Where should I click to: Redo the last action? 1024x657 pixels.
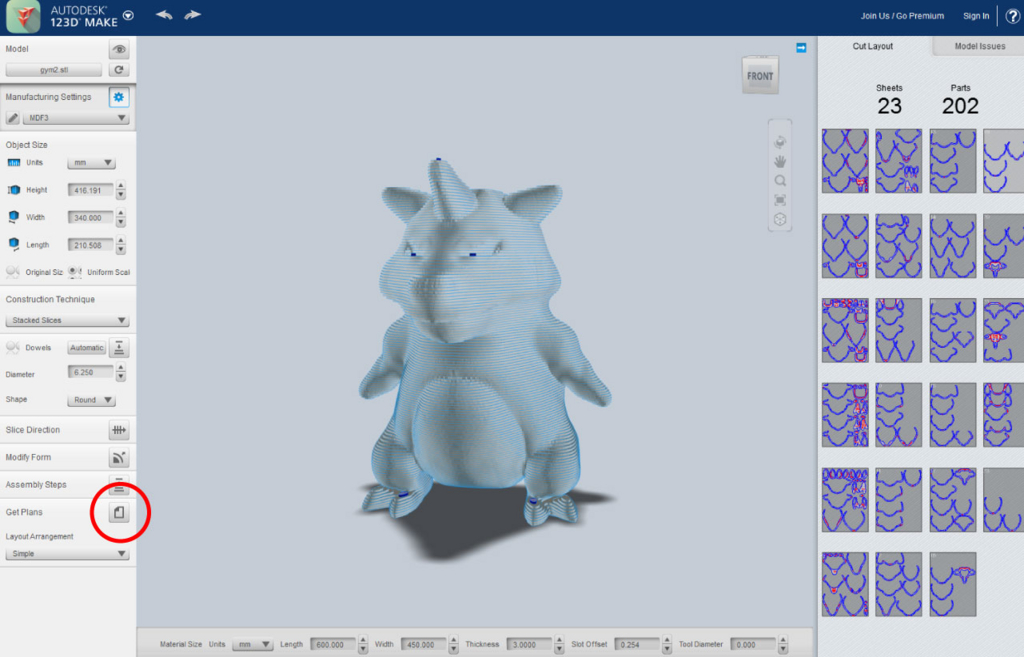click(x=192, y=14)
